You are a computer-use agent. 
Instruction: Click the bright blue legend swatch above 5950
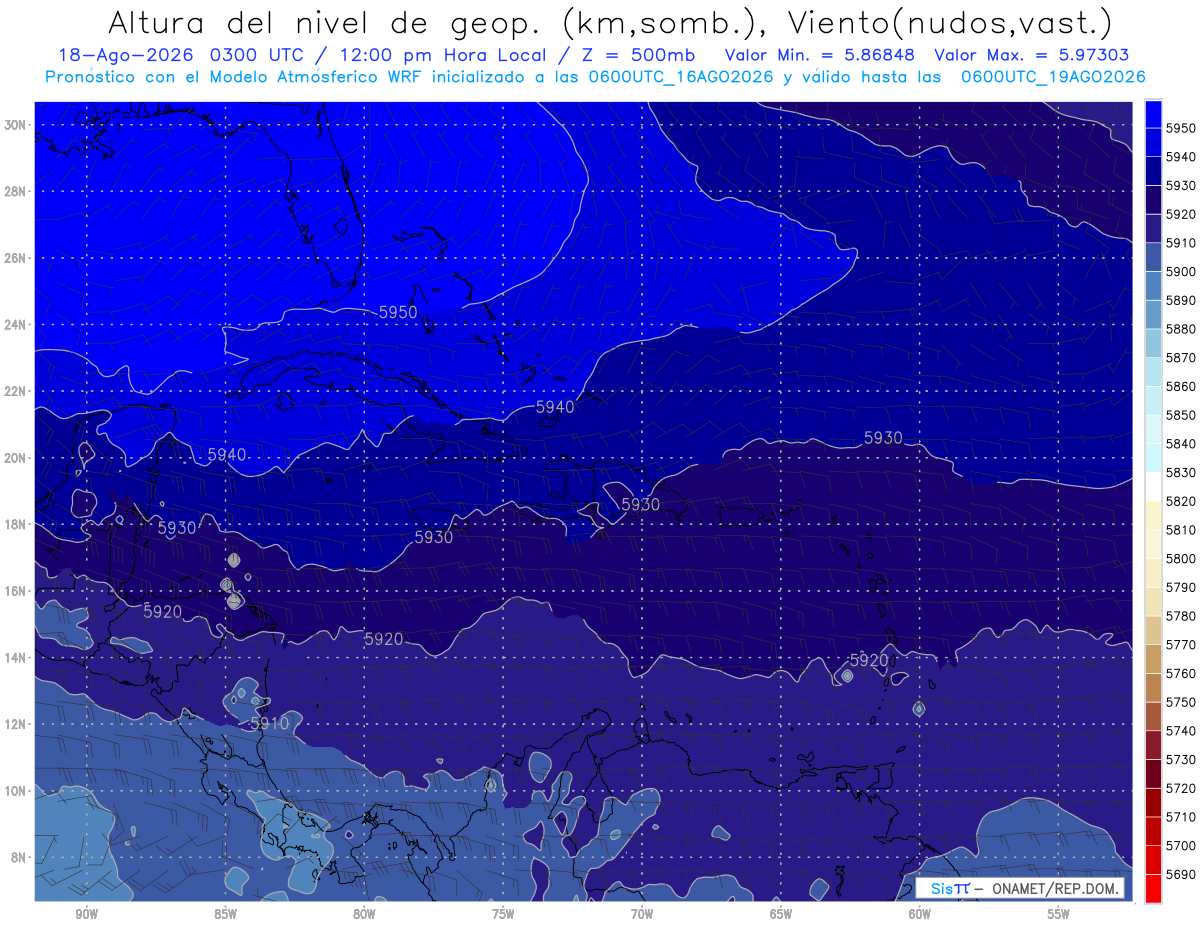[x=1153, y=113]
